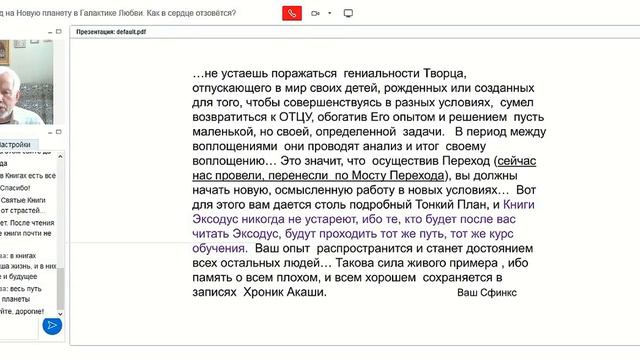
Task: Click the 'Спасибо!' chat message
Action: 15,188
